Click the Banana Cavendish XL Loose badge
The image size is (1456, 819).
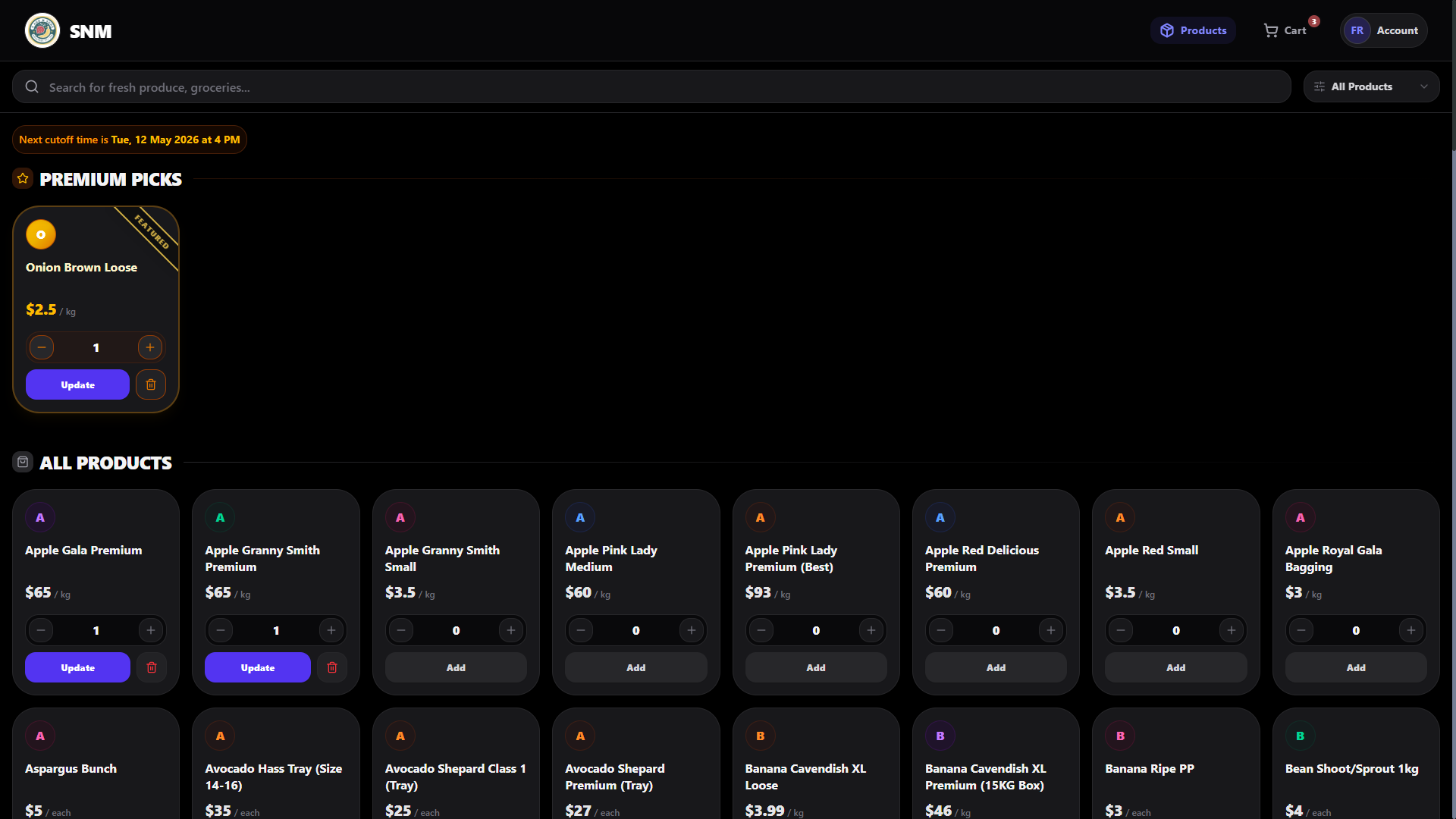[x=761, y=736]
